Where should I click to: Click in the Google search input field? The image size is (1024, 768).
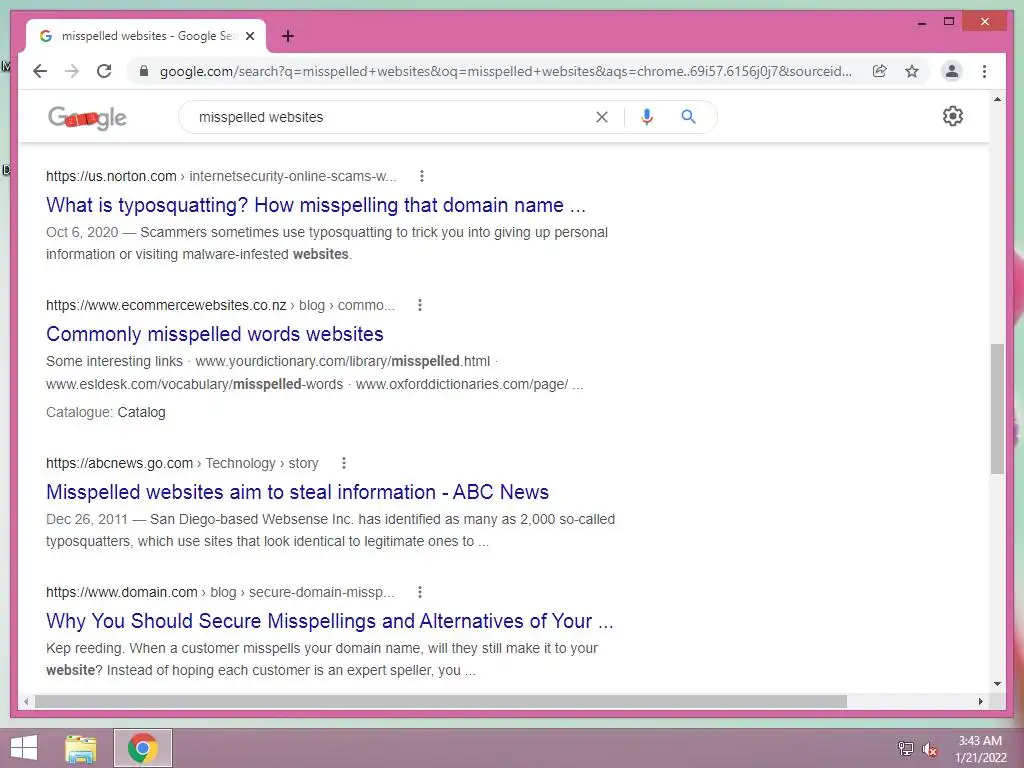point(392,117)
